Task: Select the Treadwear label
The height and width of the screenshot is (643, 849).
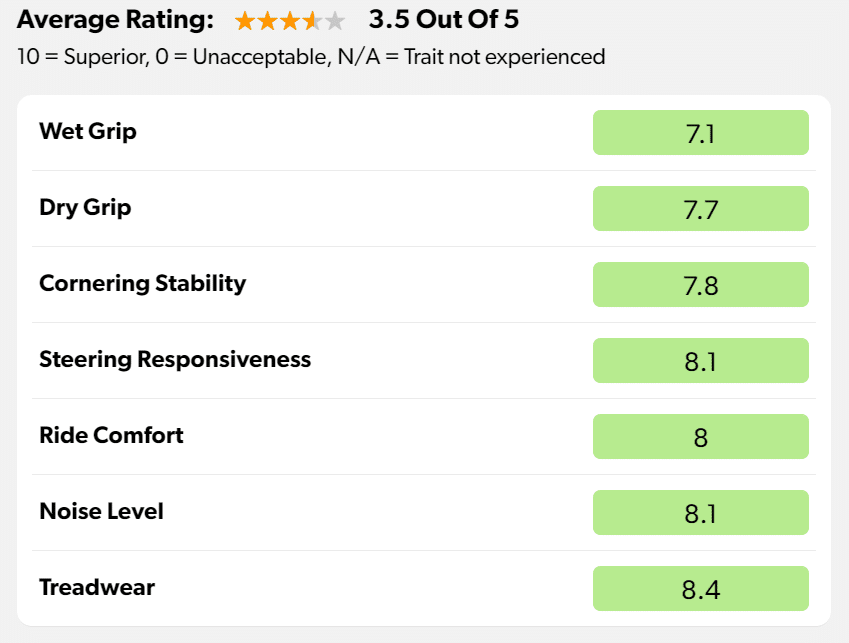Action: coord(97,587)
